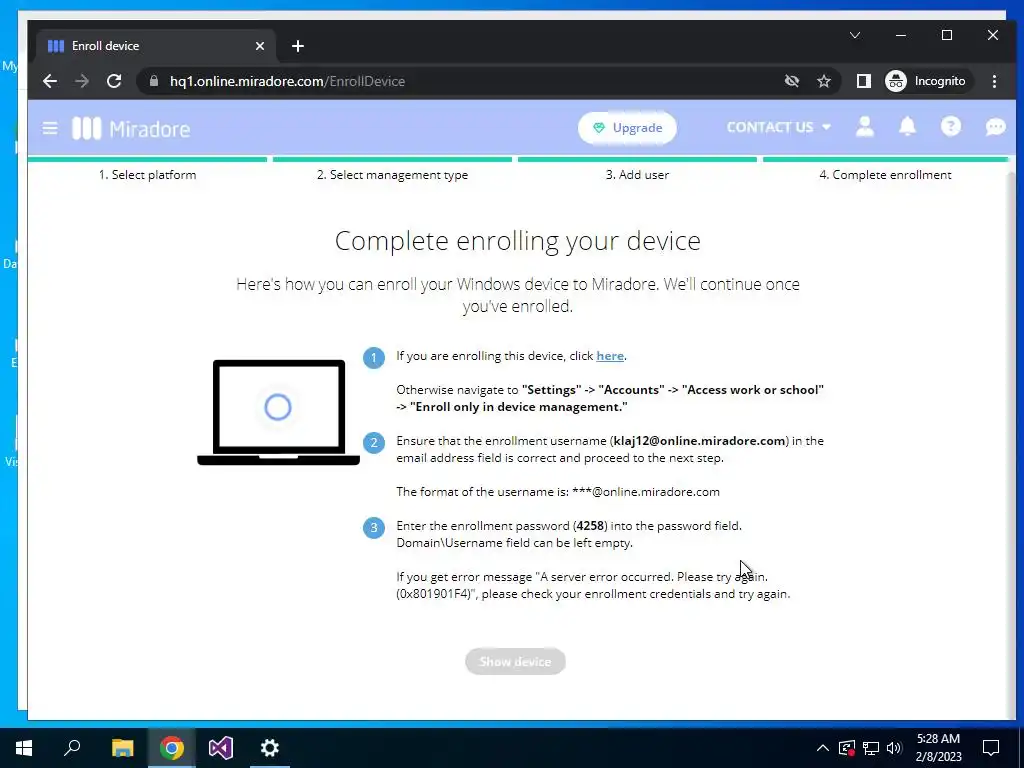Open the notifications bell
This screenshot has width=1024, height=768.
(908, 127)
